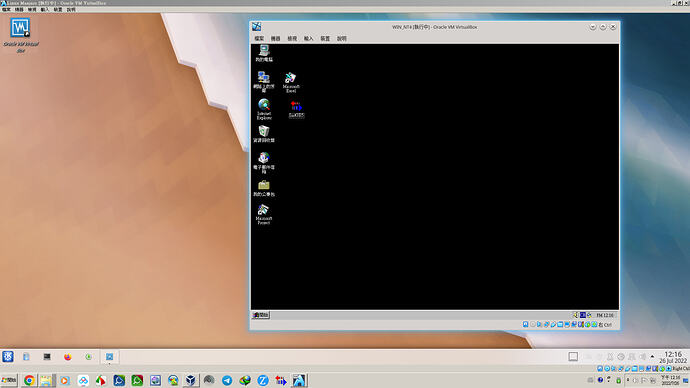Launch Firefox from the KDE panel
Image resolution: width=690 pixels, height=388 pixels.
67,357
